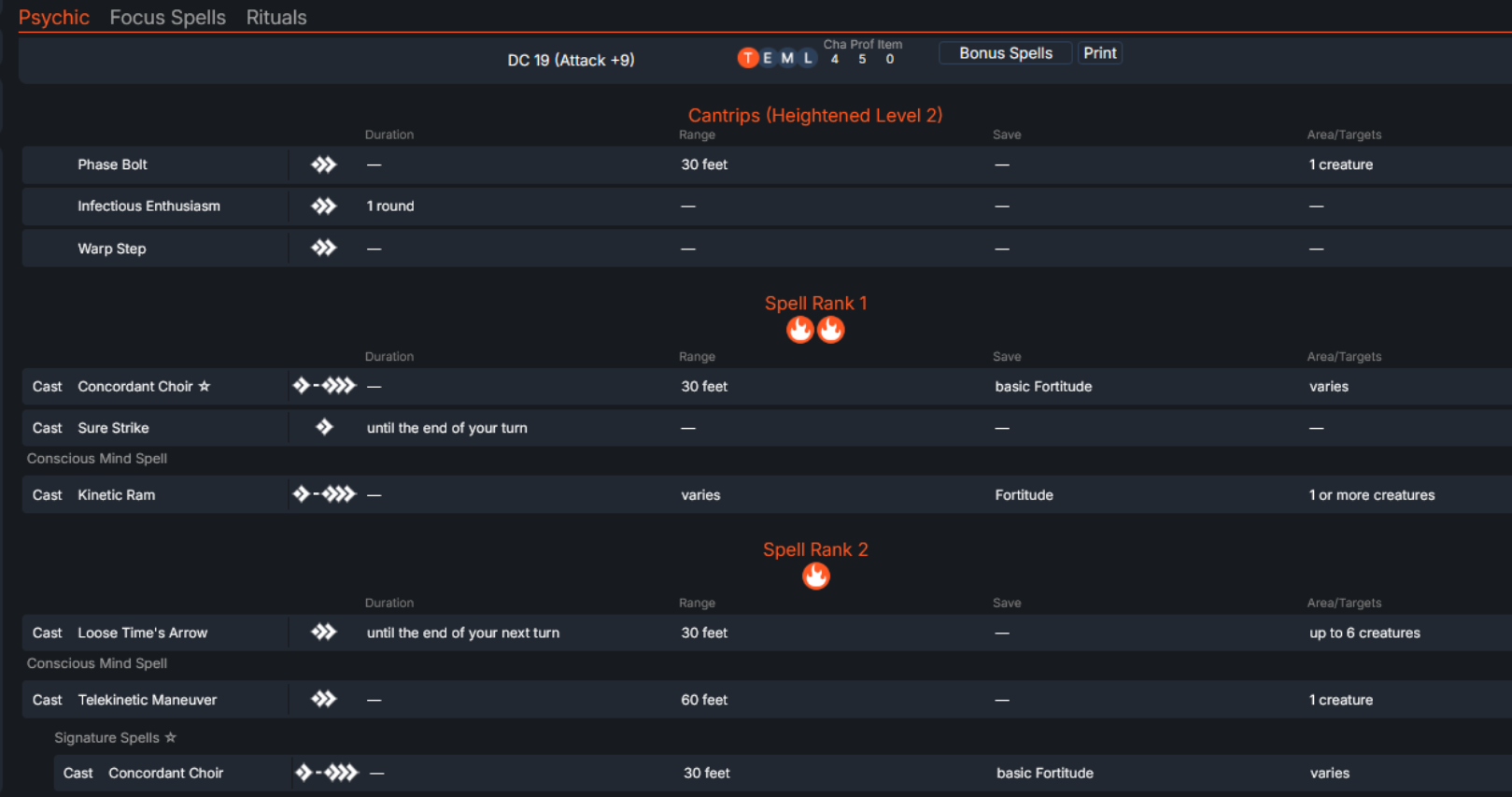
Task: Click the two-action icon for Infectious Enthusiasm
Action: point(323,206)
